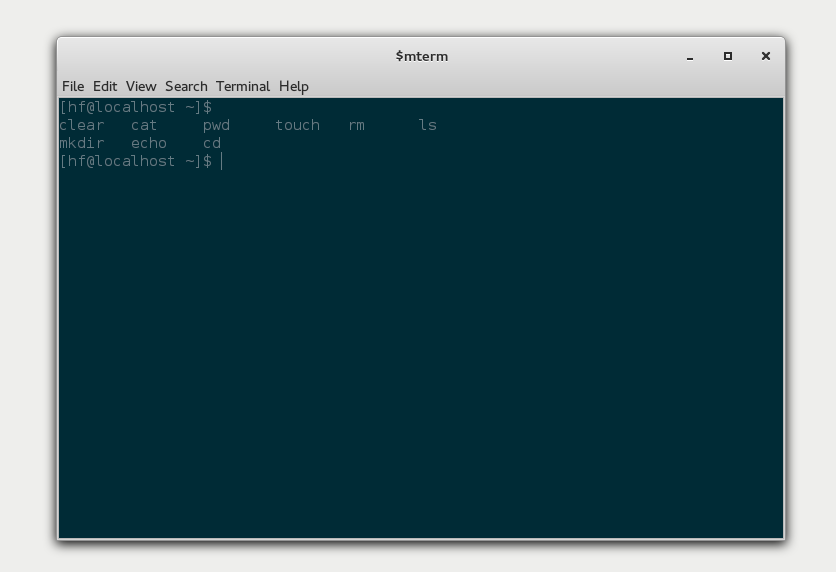Click the last prompt line at cursor
The image size is (836, 572).
pos(222,161)
